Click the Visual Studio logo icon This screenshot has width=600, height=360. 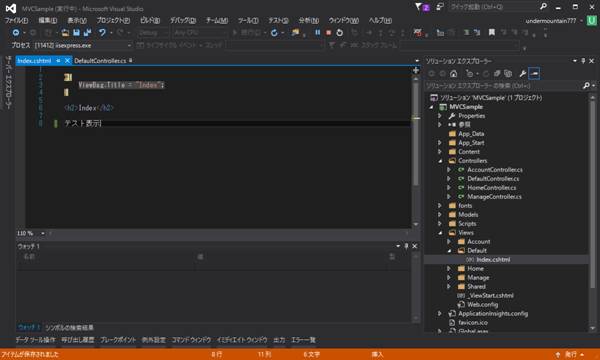(x=11, y=8)
